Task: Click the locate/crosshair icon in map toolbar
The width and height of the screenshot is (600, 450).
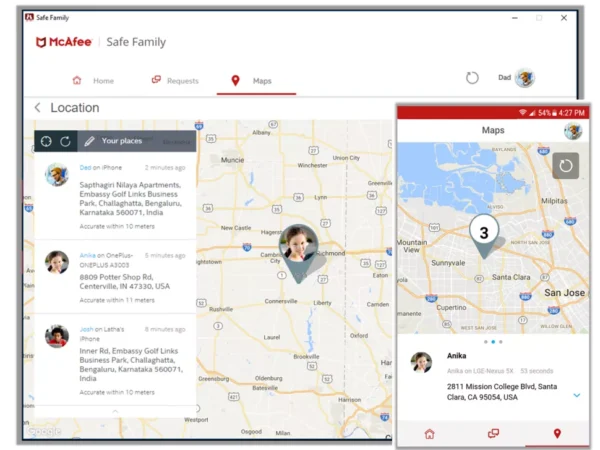Action: (x=47, y=141)
